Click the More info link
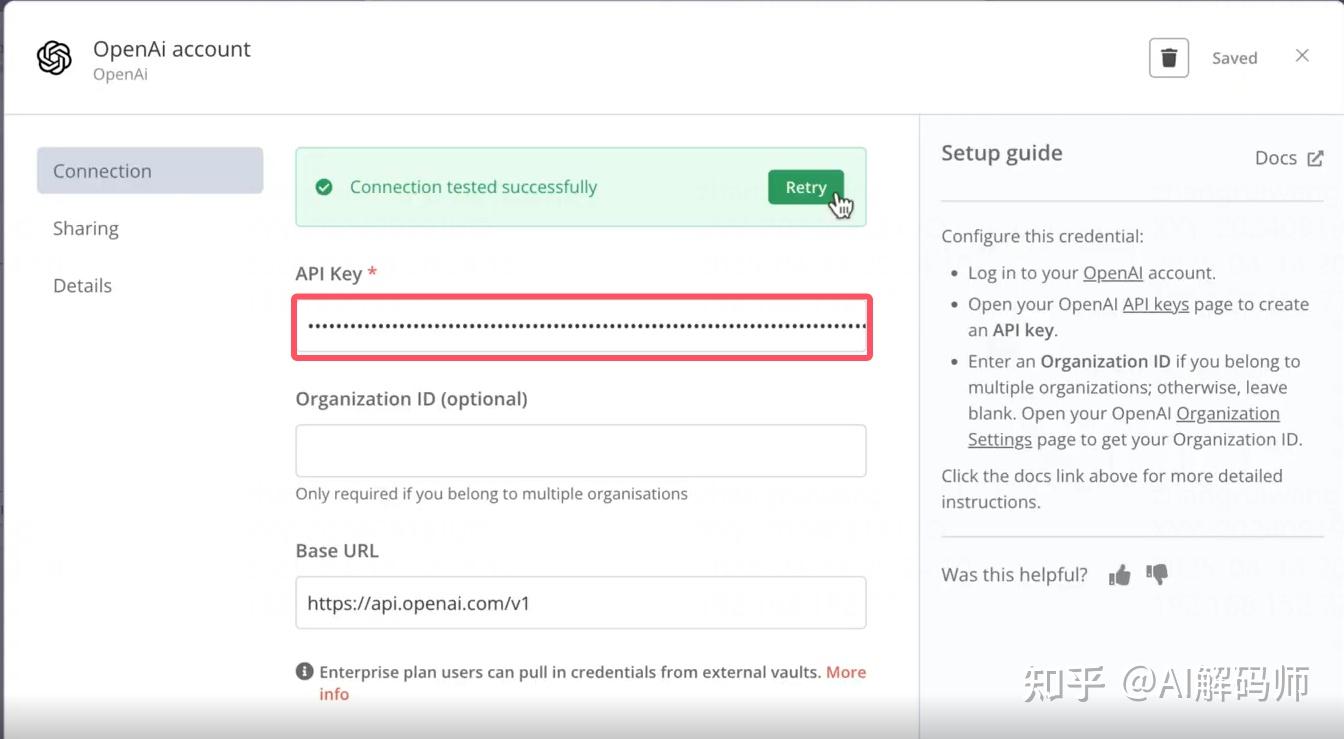This screenshot has width=1344, height=739. [x=845, y=673]
